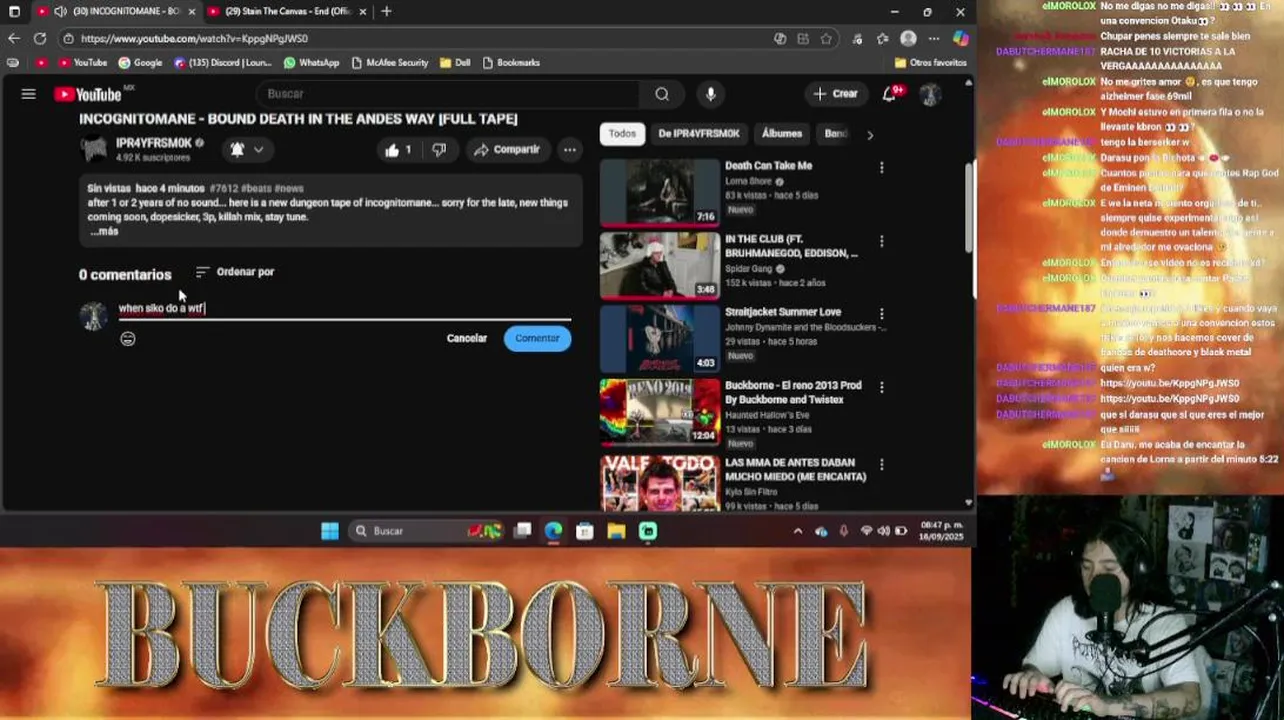The image size is (1284, 720).
Task: Open YouTube notifications bell
Action: tap(889, 94)
